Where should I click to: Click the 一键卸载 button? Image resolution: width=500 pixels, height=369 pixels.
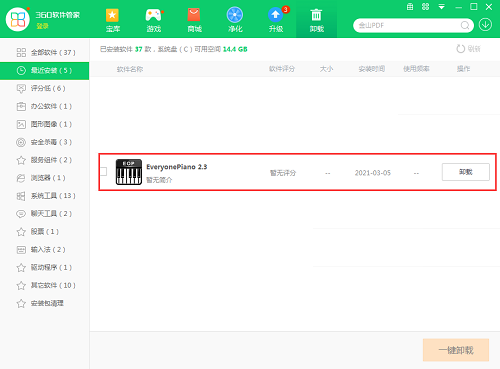coord(456,350)
